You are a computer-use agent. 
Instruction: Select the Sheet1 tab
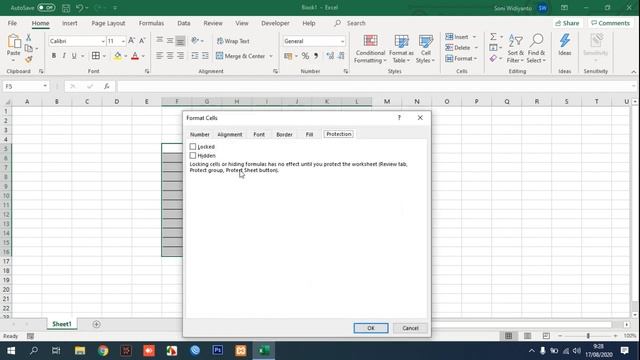click(x=62, y=324)
